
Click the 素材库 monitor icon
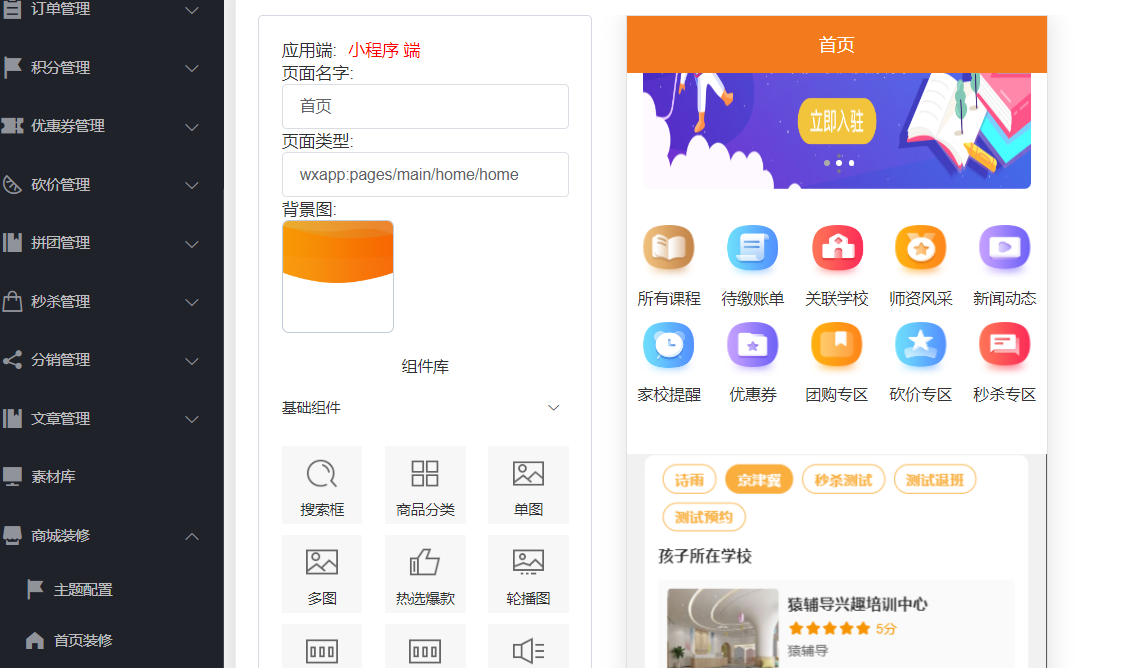pos(12,476)
